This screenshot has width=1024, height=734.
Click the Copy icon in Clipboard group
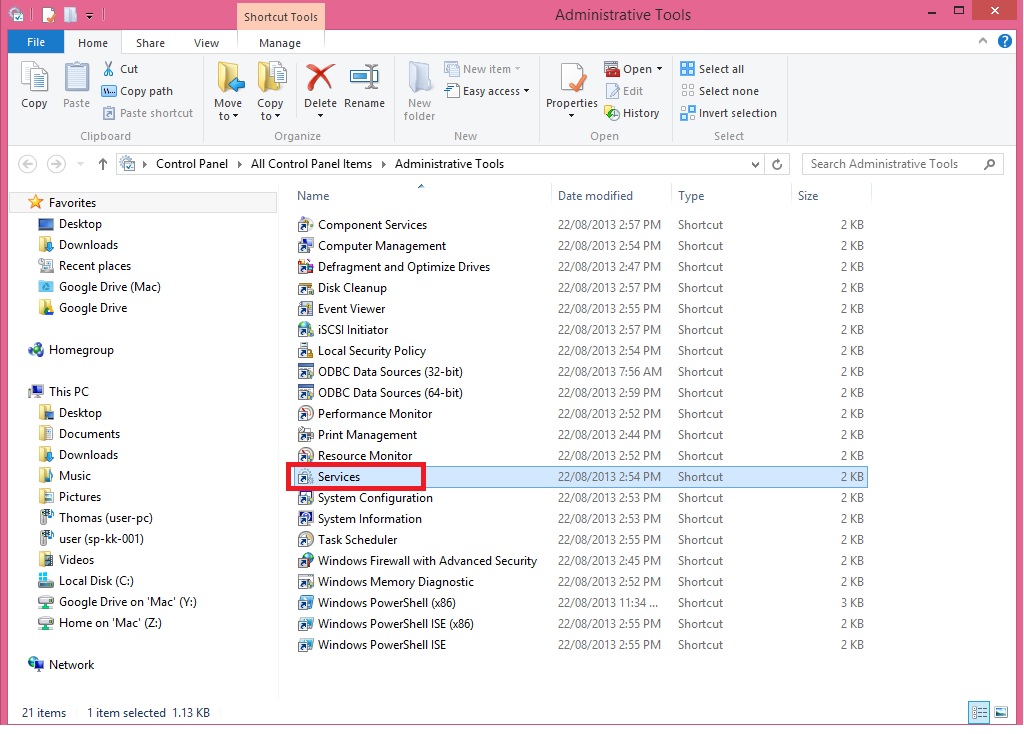(34, 78)
